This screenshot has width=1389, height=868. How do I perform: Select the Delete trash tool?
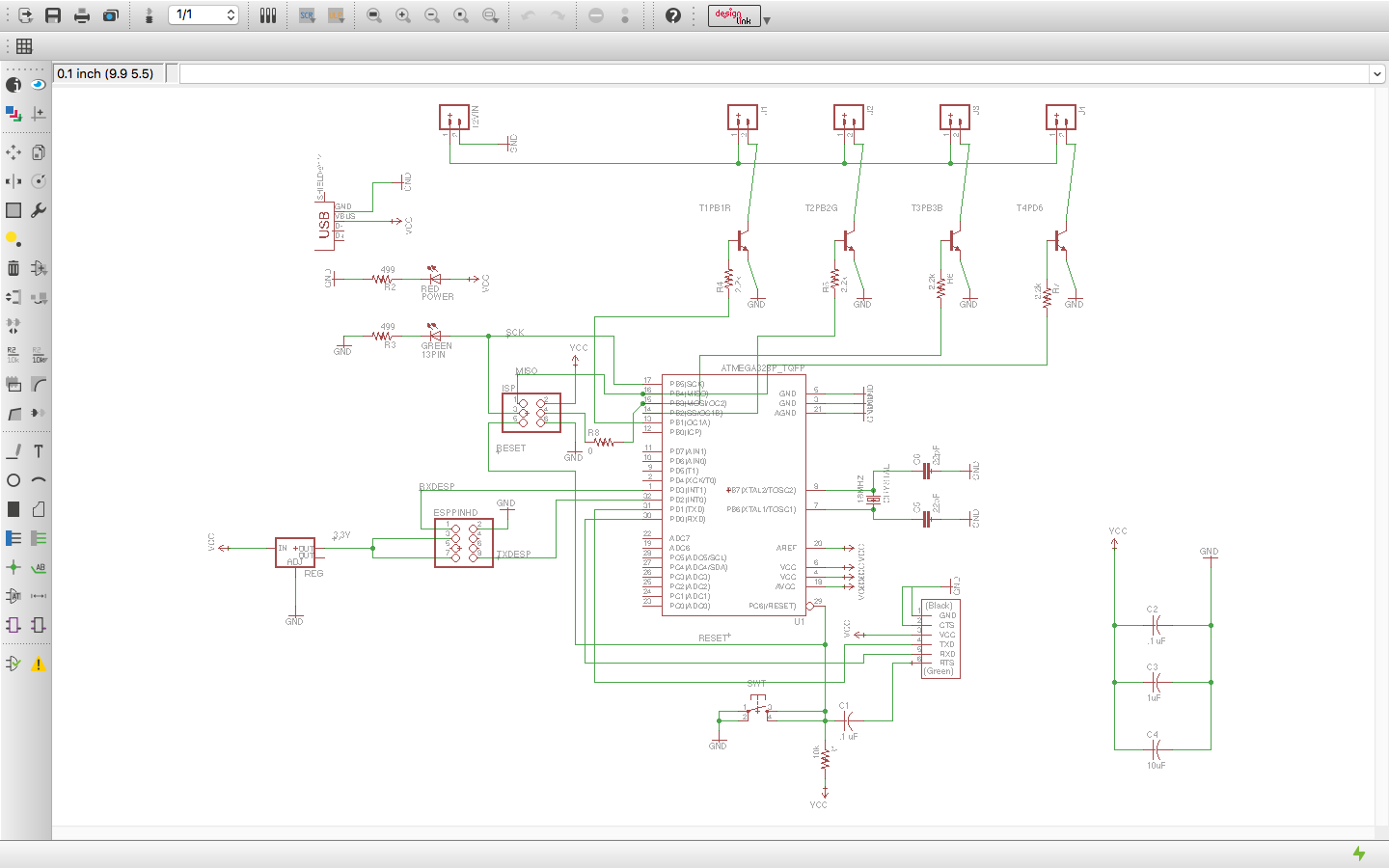14,268
